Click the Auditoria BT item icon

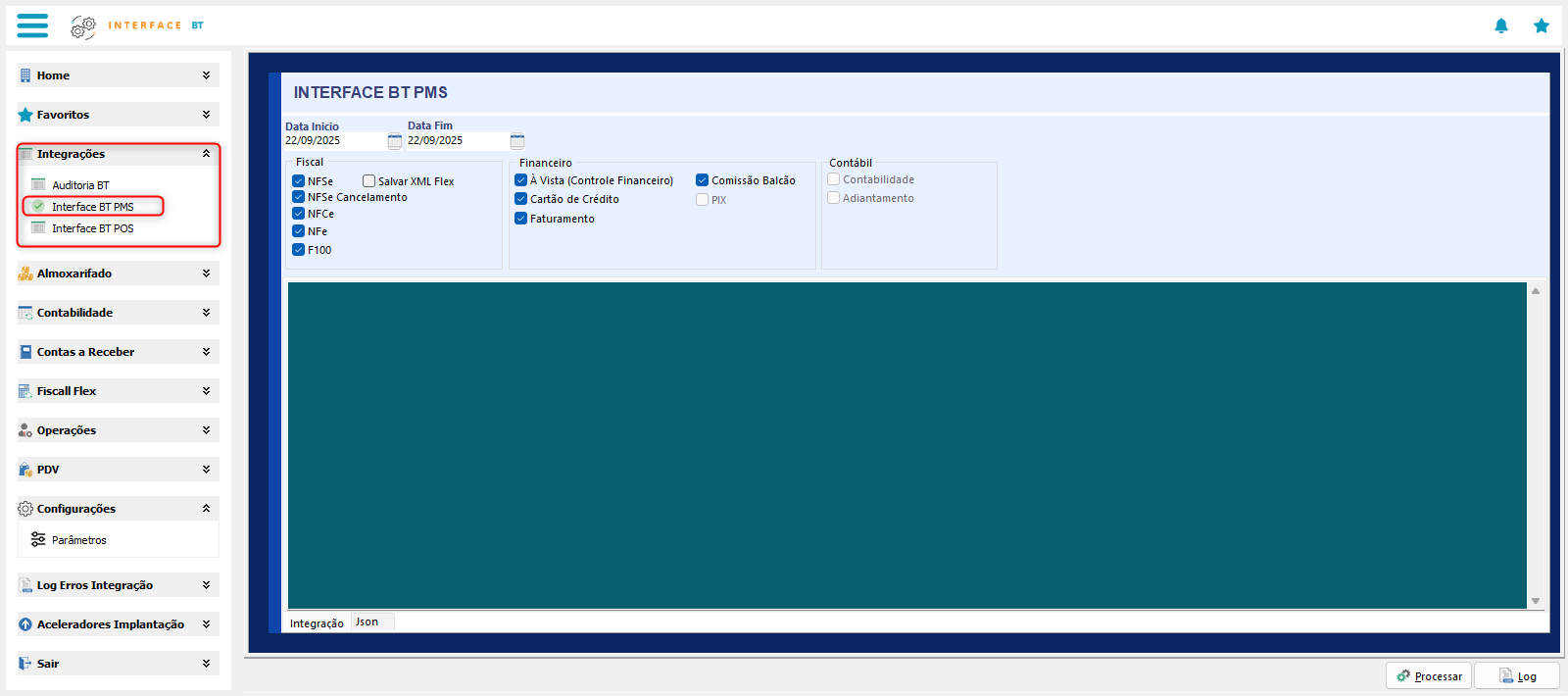tap(38, 184)
